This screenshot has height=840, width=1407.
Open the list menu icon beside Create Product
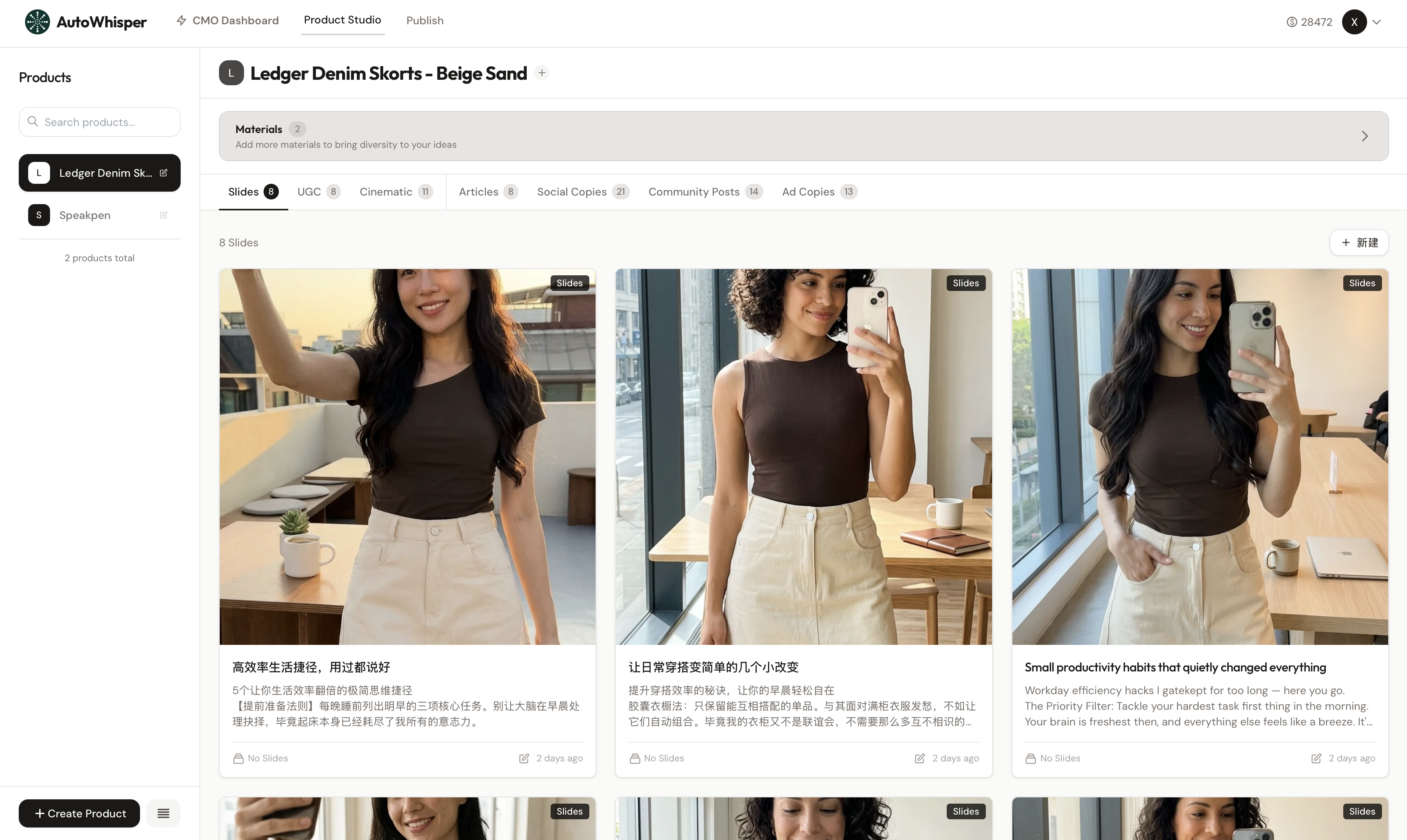[x=163, y=813]
